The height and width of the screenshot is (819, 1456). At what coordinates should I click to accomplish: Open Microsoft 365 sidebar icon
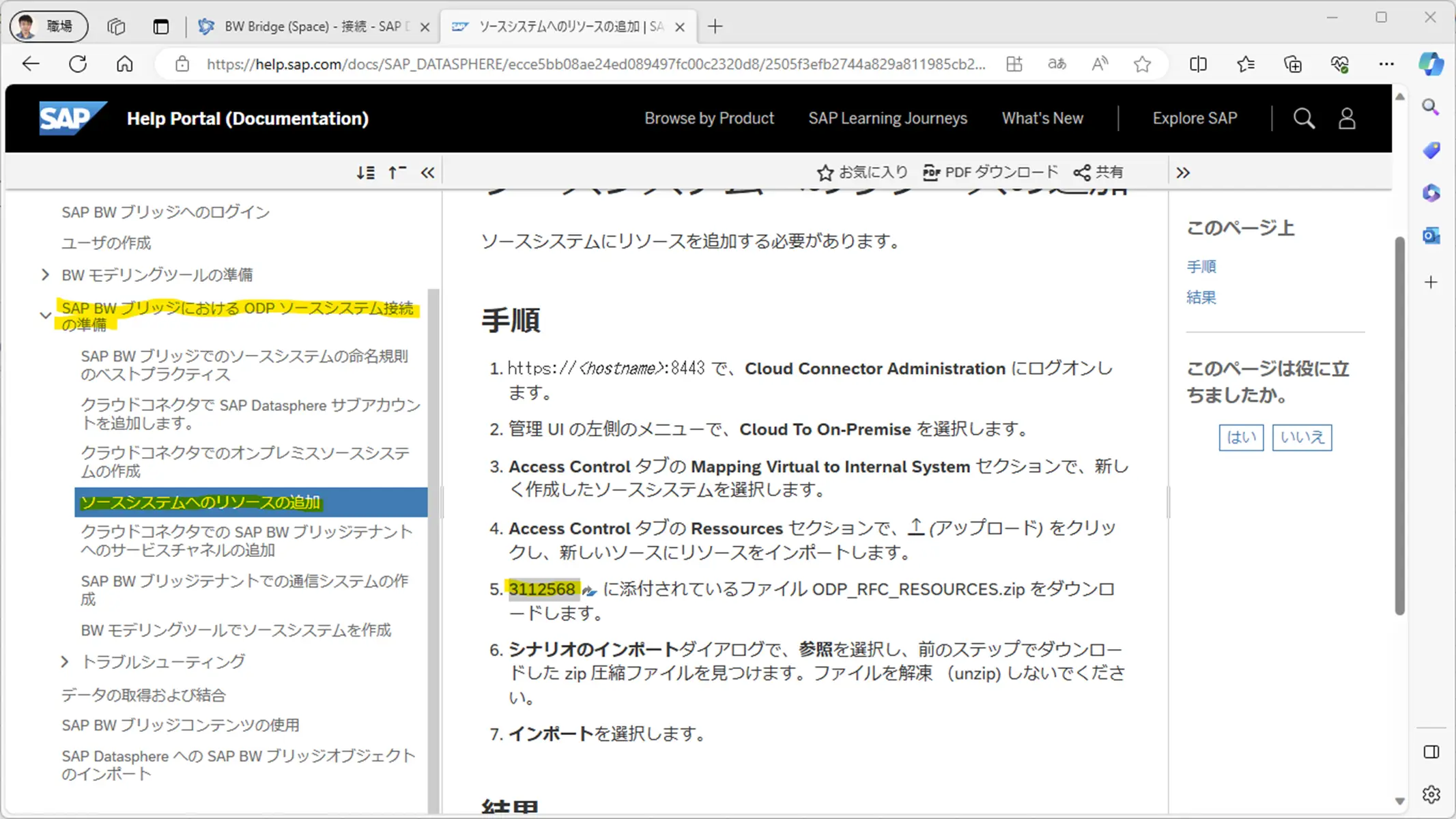[1431, 193]
